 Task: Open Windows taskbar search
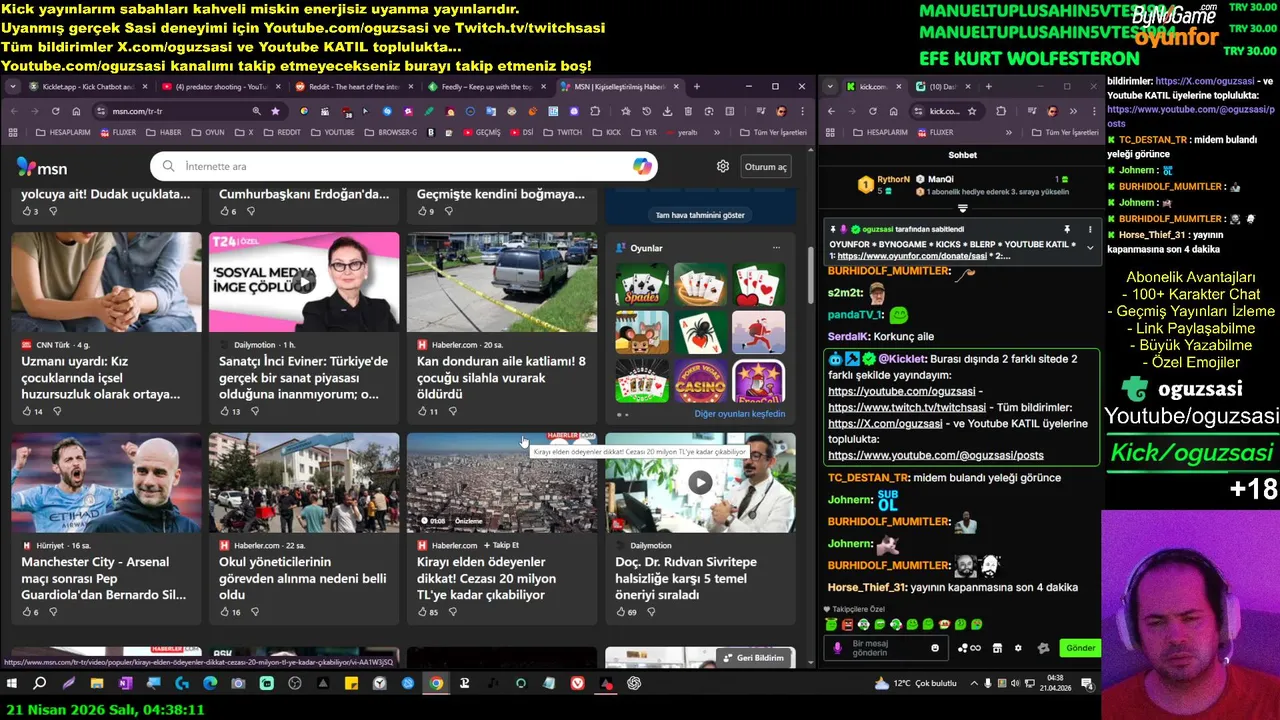click(x=40, y=684)
